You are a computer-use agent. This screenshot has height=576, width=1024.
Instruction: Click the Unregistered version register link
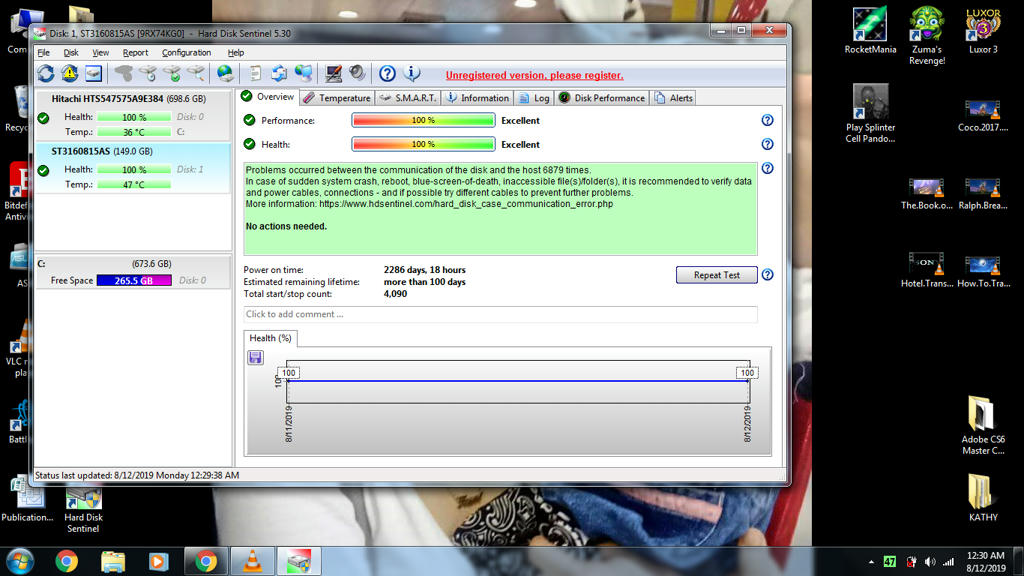534,75
